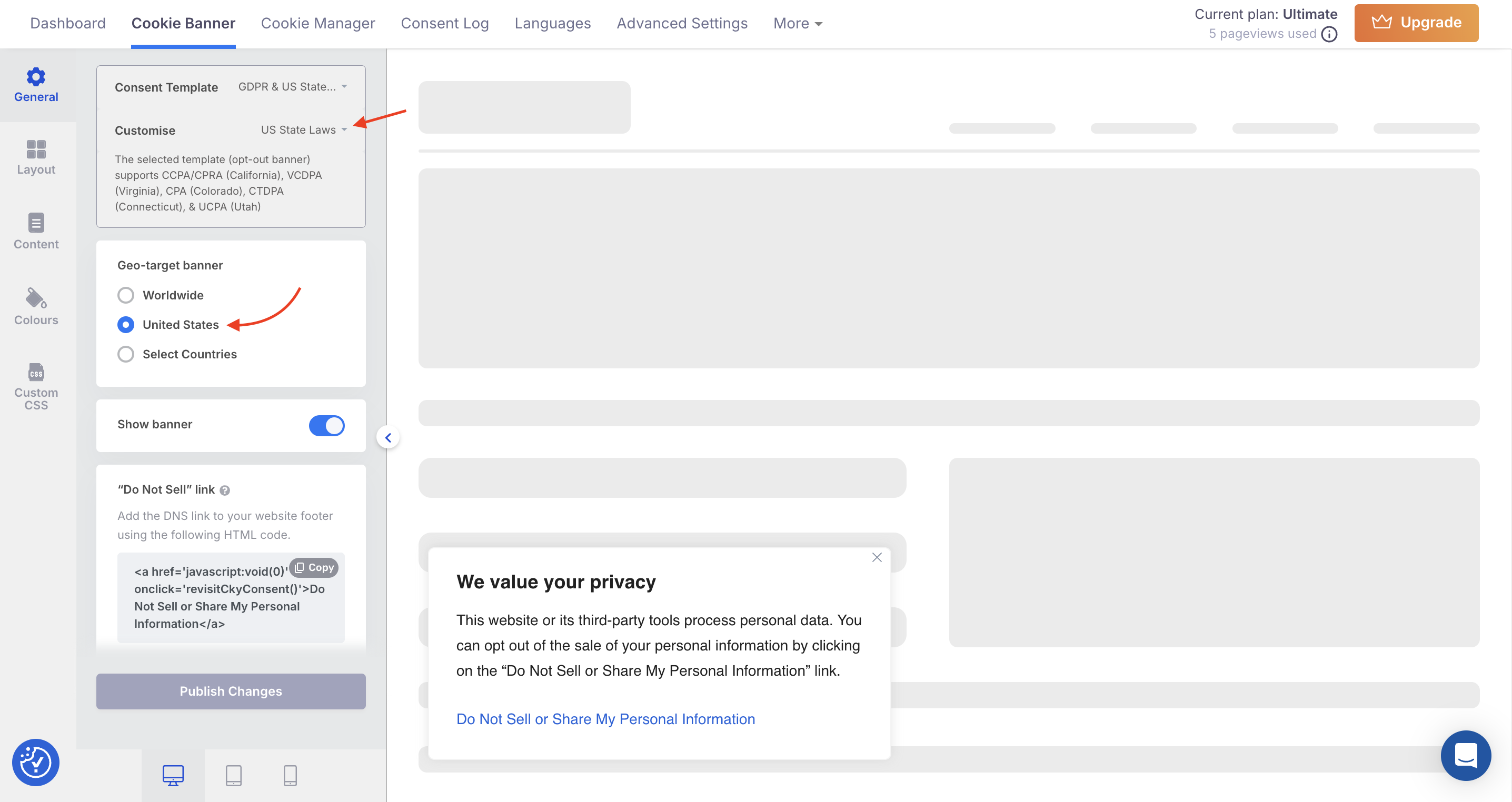Collapse the sidebar with the chevron arrow
Screen dimensions: 1512x802
[388, 438]
